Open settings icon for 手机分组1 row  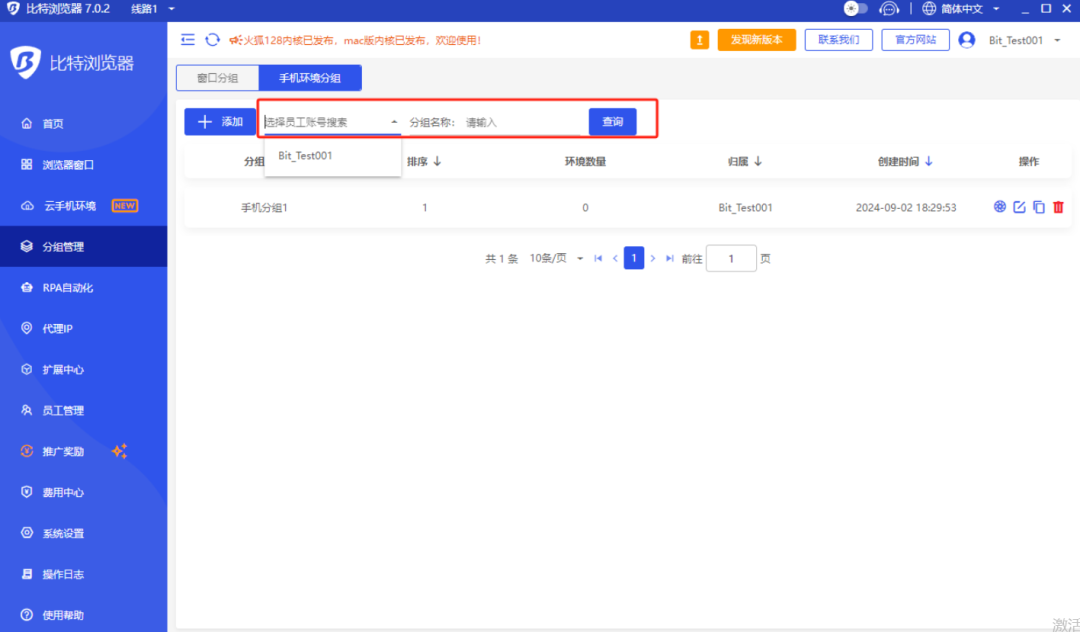click(x=999, y=207)
